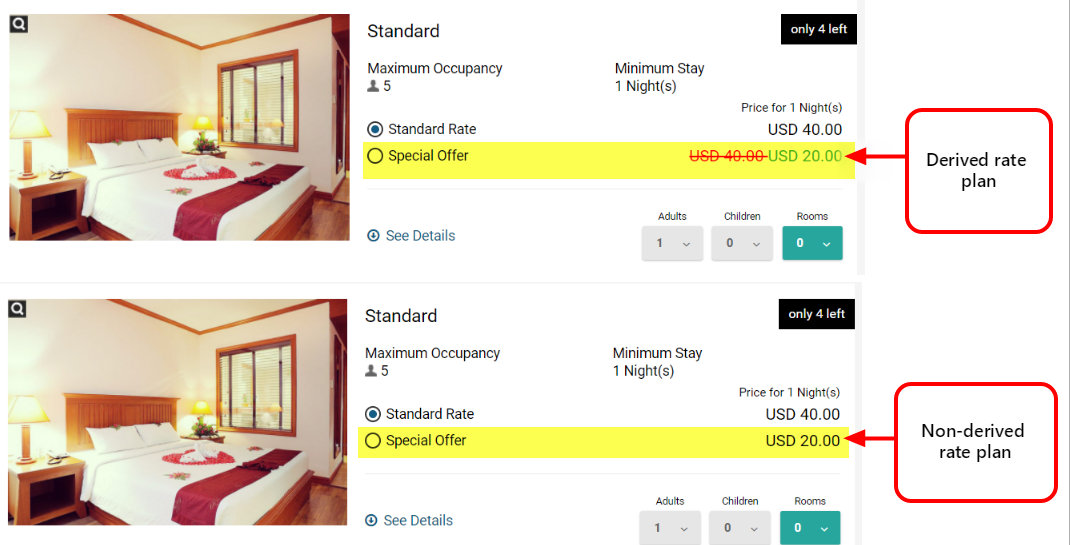Open See Details link in bottom listing
The image size is (1070, 545).
[x=418, y=521]
